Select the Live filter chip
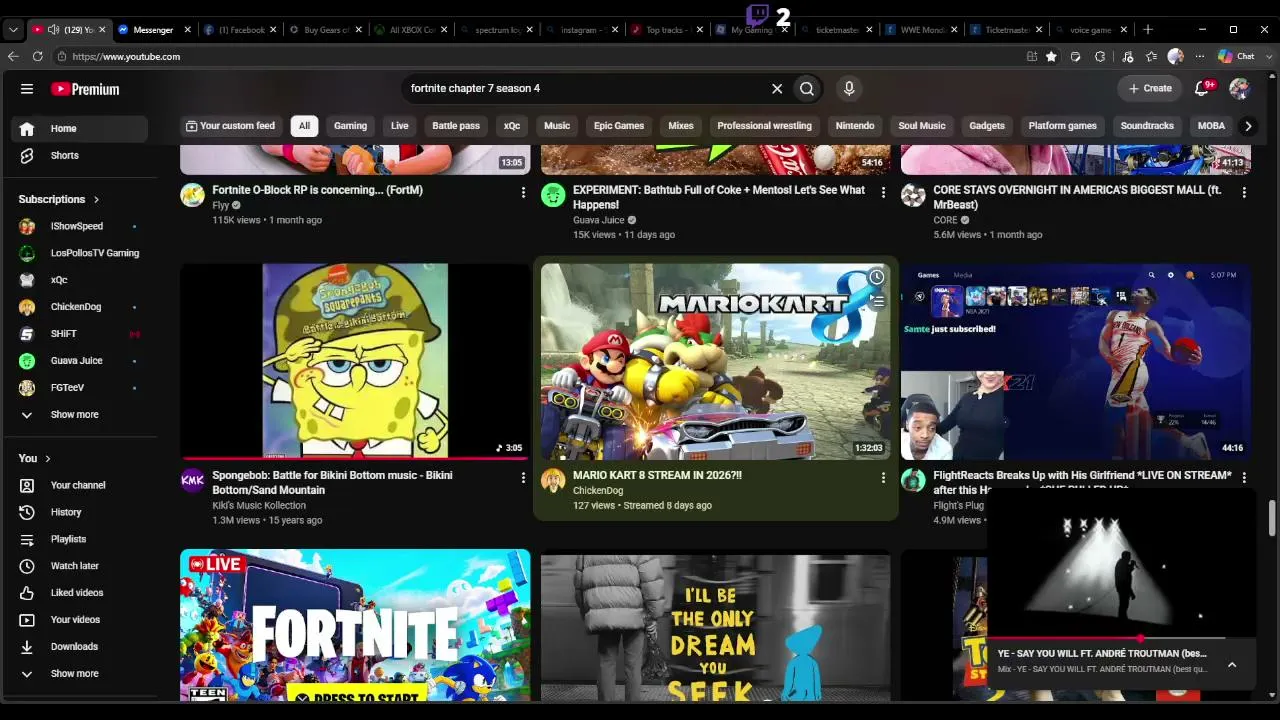 tap(400, 126)
